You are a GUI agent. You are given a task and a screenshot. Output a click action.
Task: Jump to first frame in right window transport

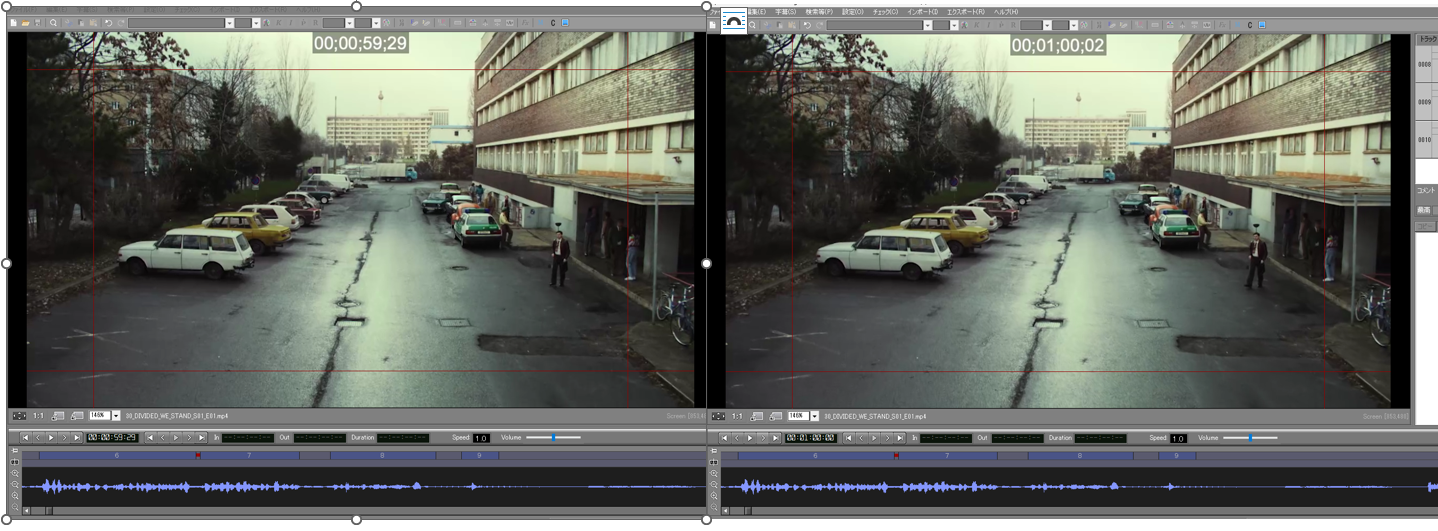pyautogui.click(x=723, y=437)
